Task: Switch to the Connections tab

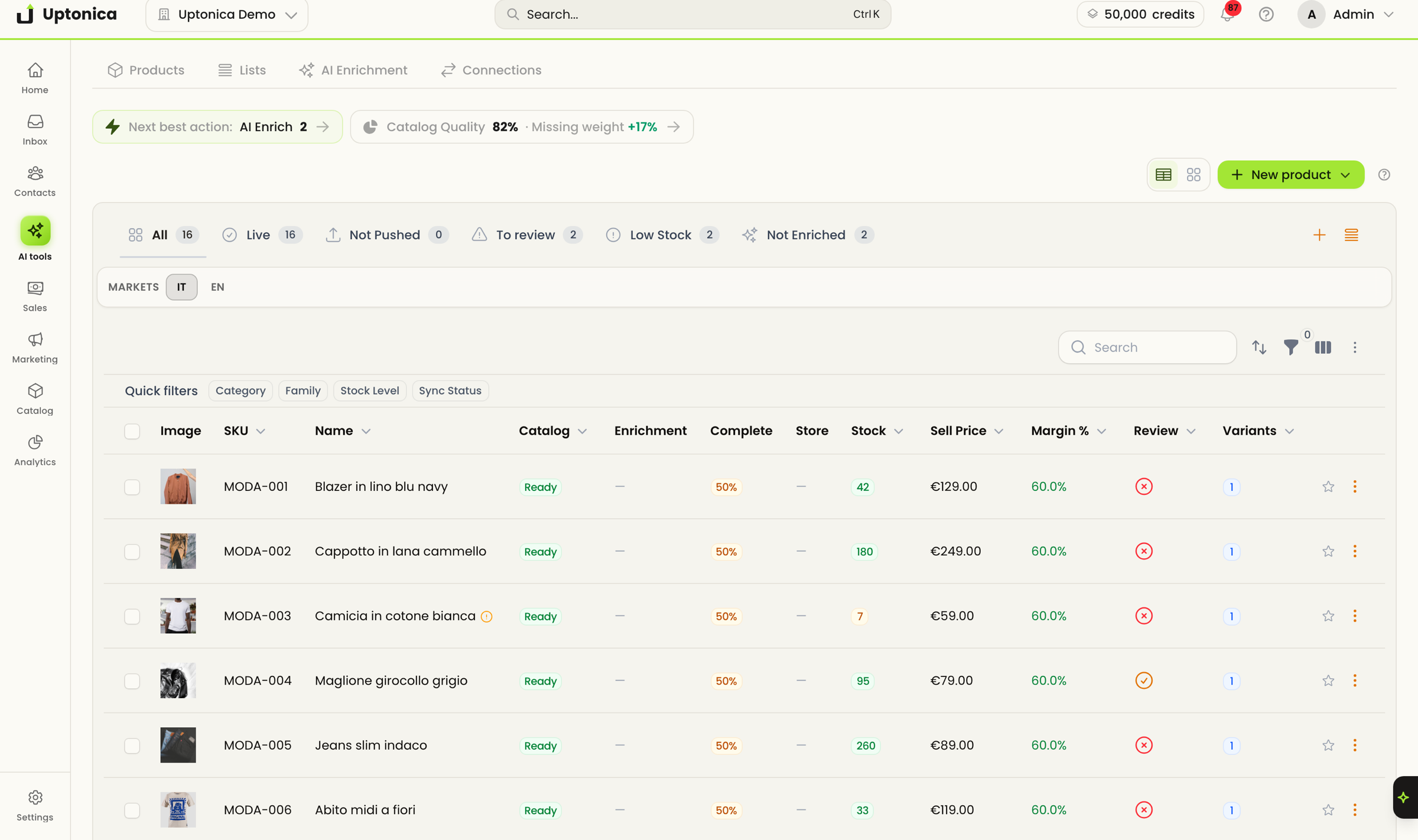Action: [491, 70]
